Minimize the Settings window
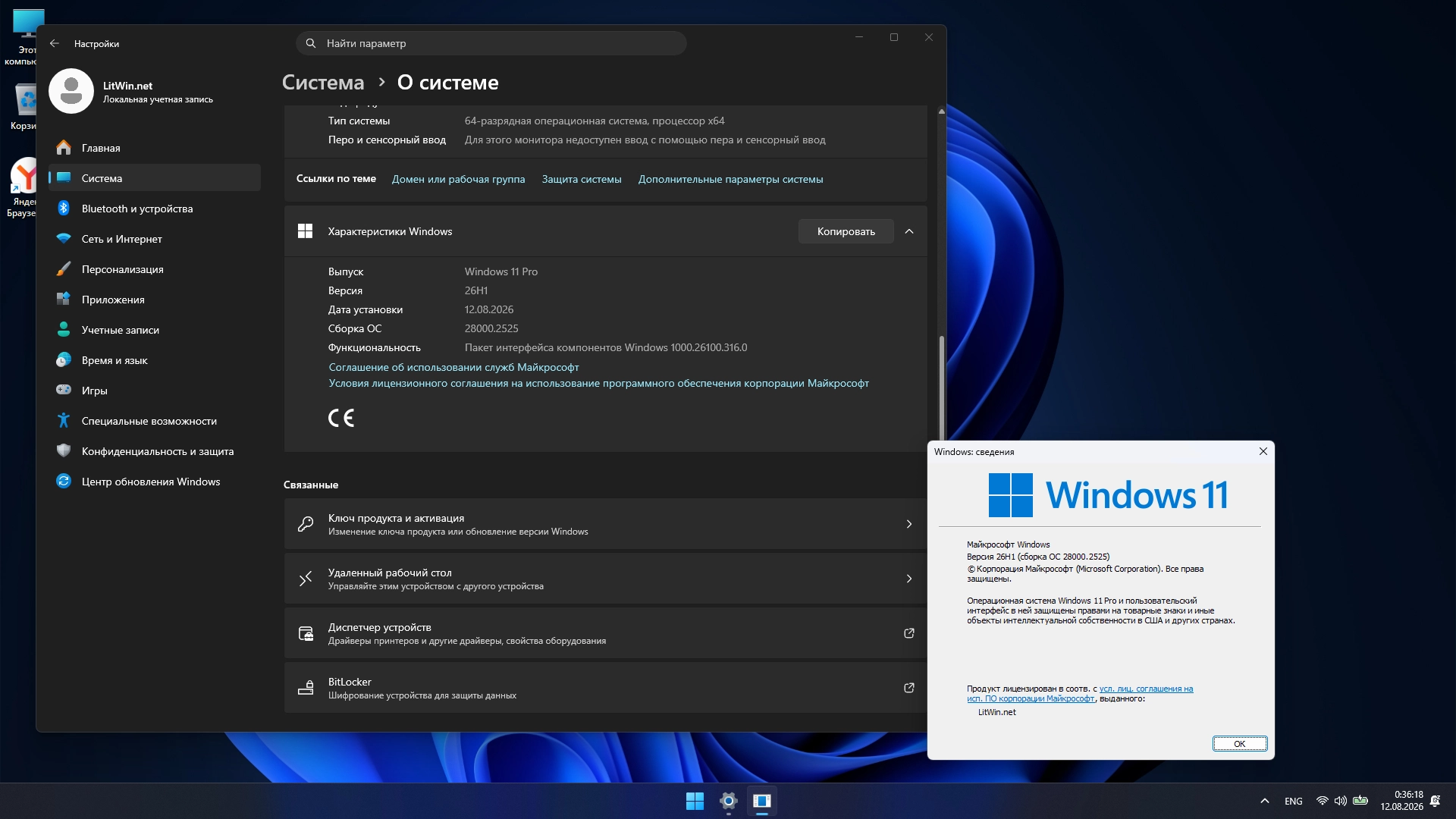The width and height of the screenshot is (1456, 819). click(859, 37)
